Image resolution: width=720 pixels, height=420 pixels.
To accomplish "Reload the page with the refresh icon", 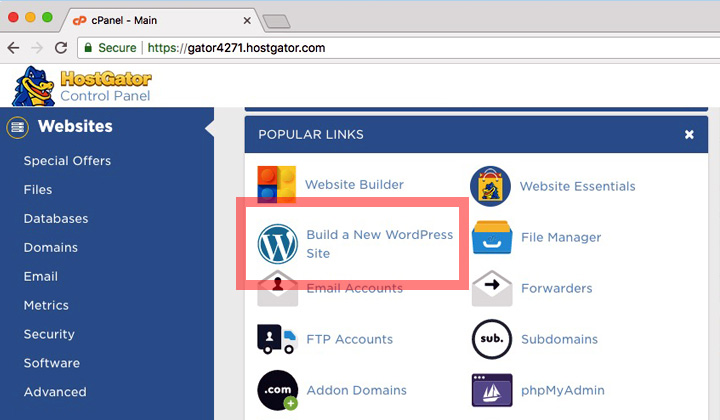I will [x=61, y=48].
